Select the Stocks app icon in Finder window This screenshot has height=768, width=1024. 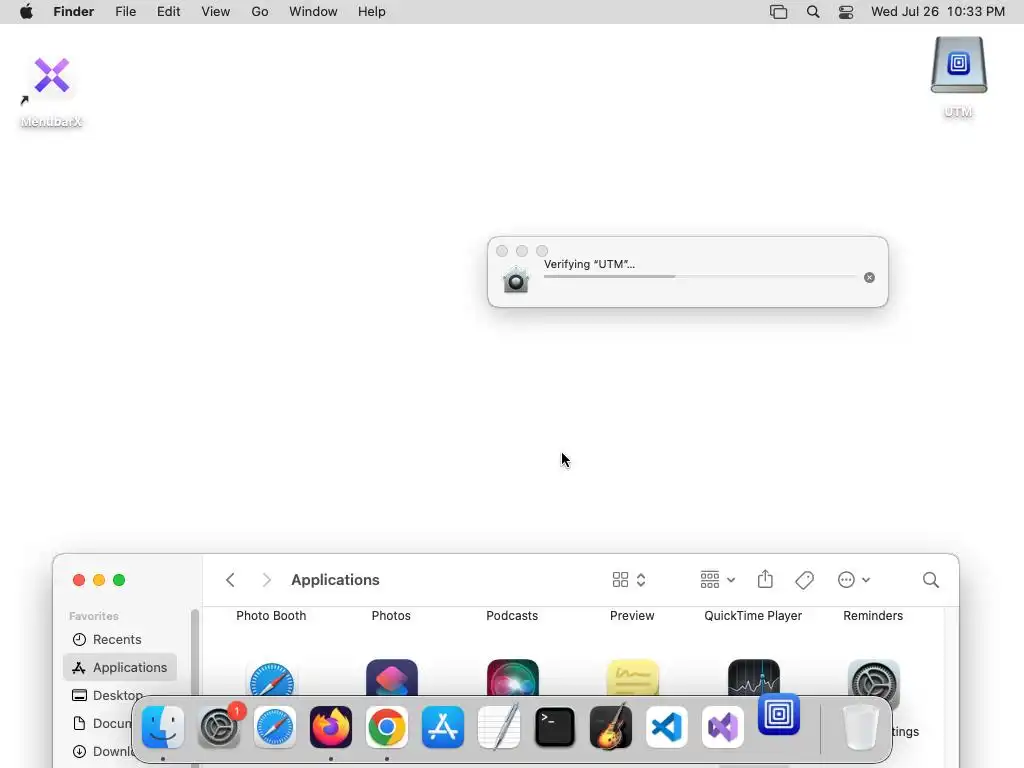(754, 677)
